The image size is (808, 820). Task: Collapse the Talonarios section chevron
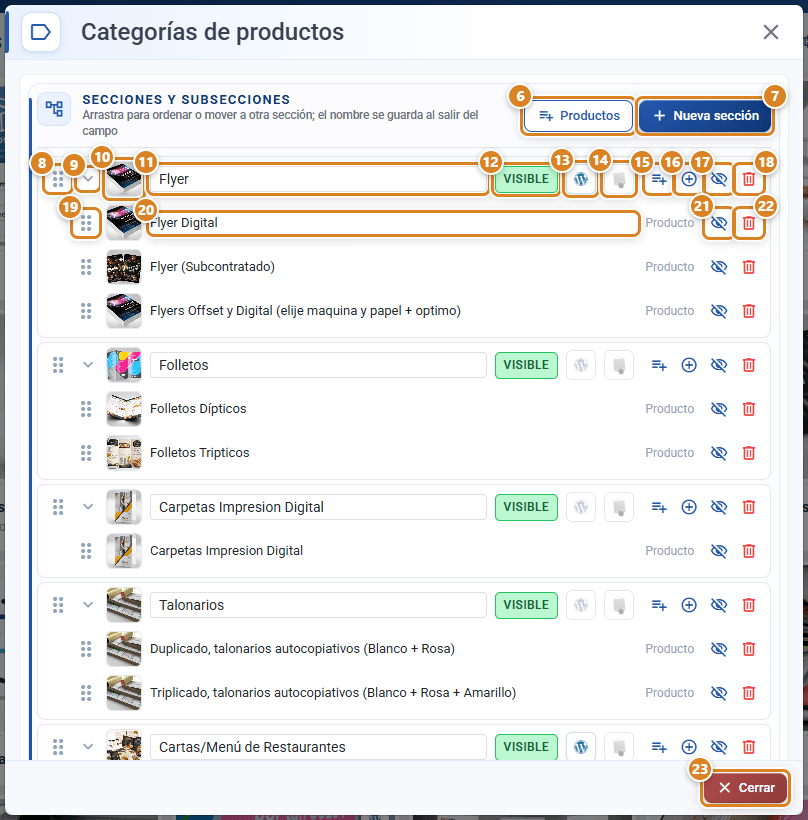coord(88,605)
